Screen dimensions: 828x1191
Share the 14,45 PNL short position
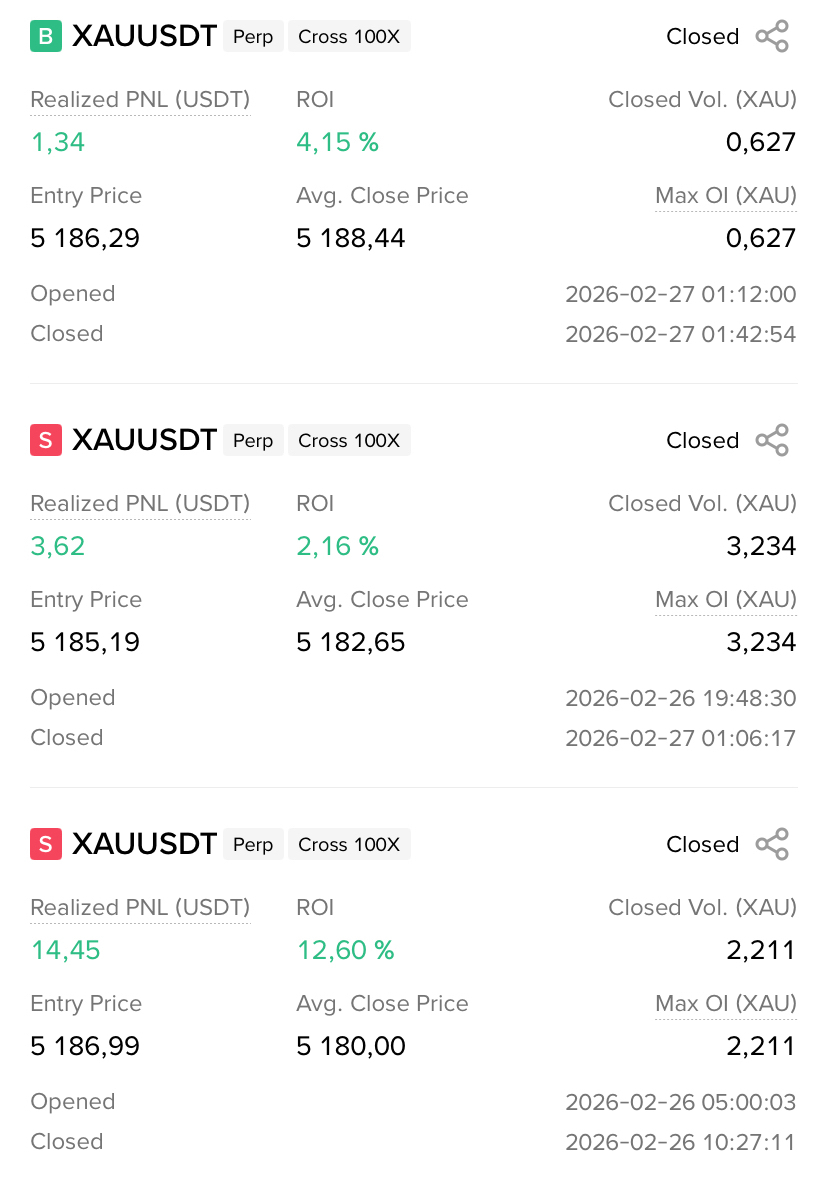coord(772,845)
